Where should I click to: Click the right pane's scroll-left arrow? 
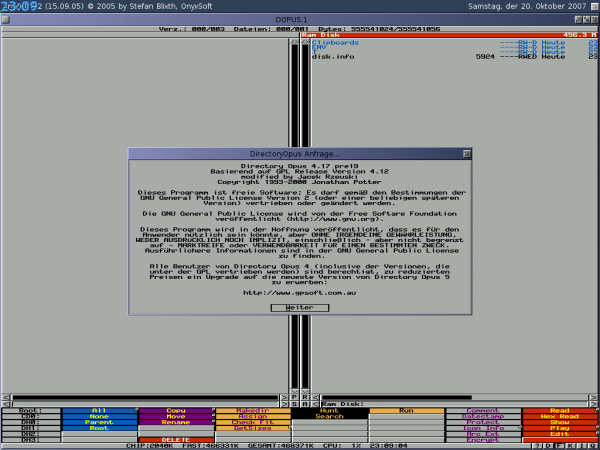316,398
